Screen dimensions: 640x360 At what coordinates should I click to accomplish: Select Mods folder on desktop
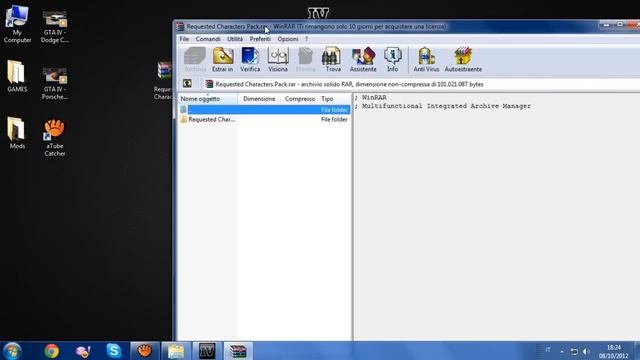(17, 133)
